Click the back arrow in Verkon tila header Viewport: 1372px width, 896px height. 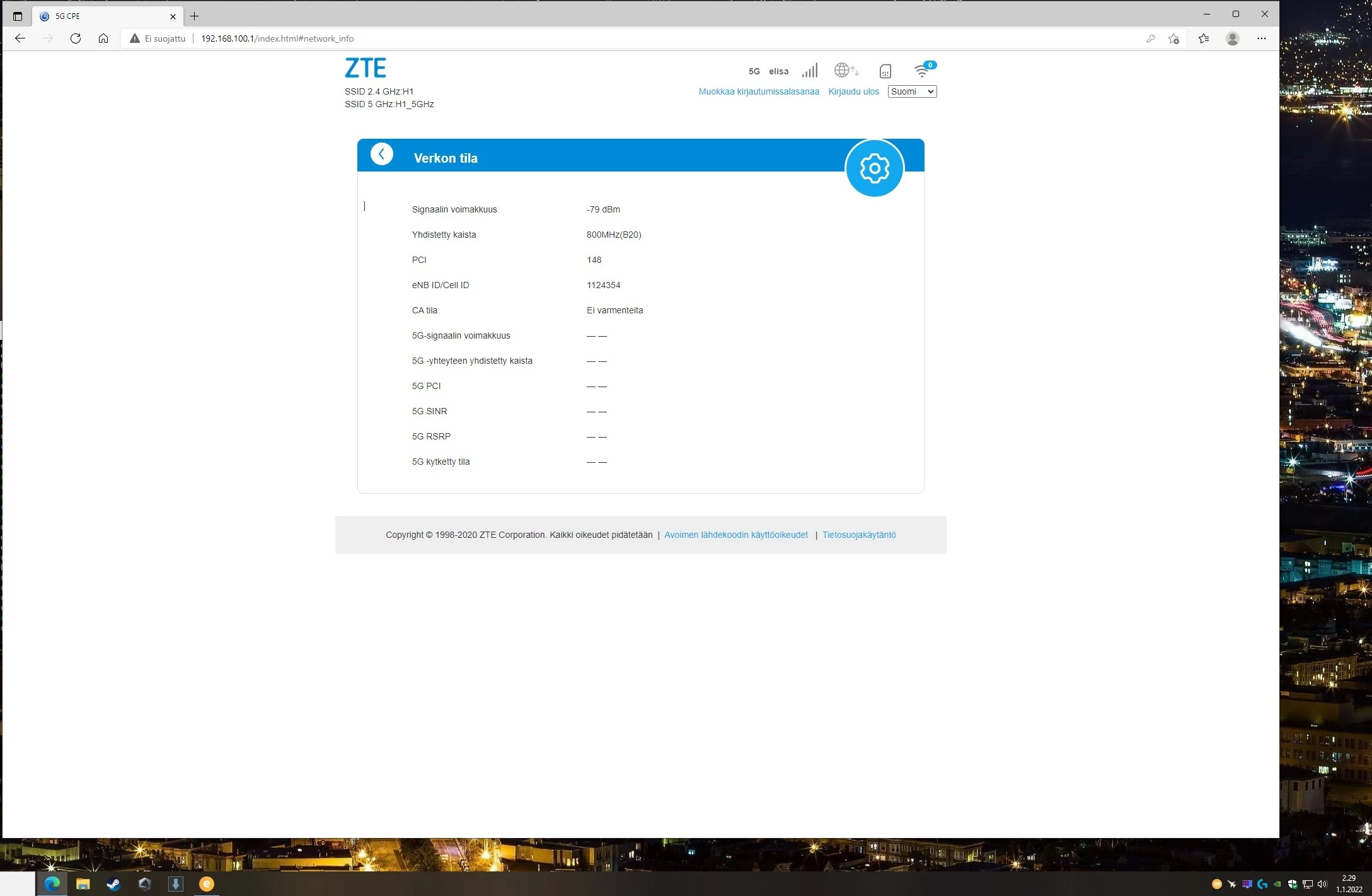point(381,154)
